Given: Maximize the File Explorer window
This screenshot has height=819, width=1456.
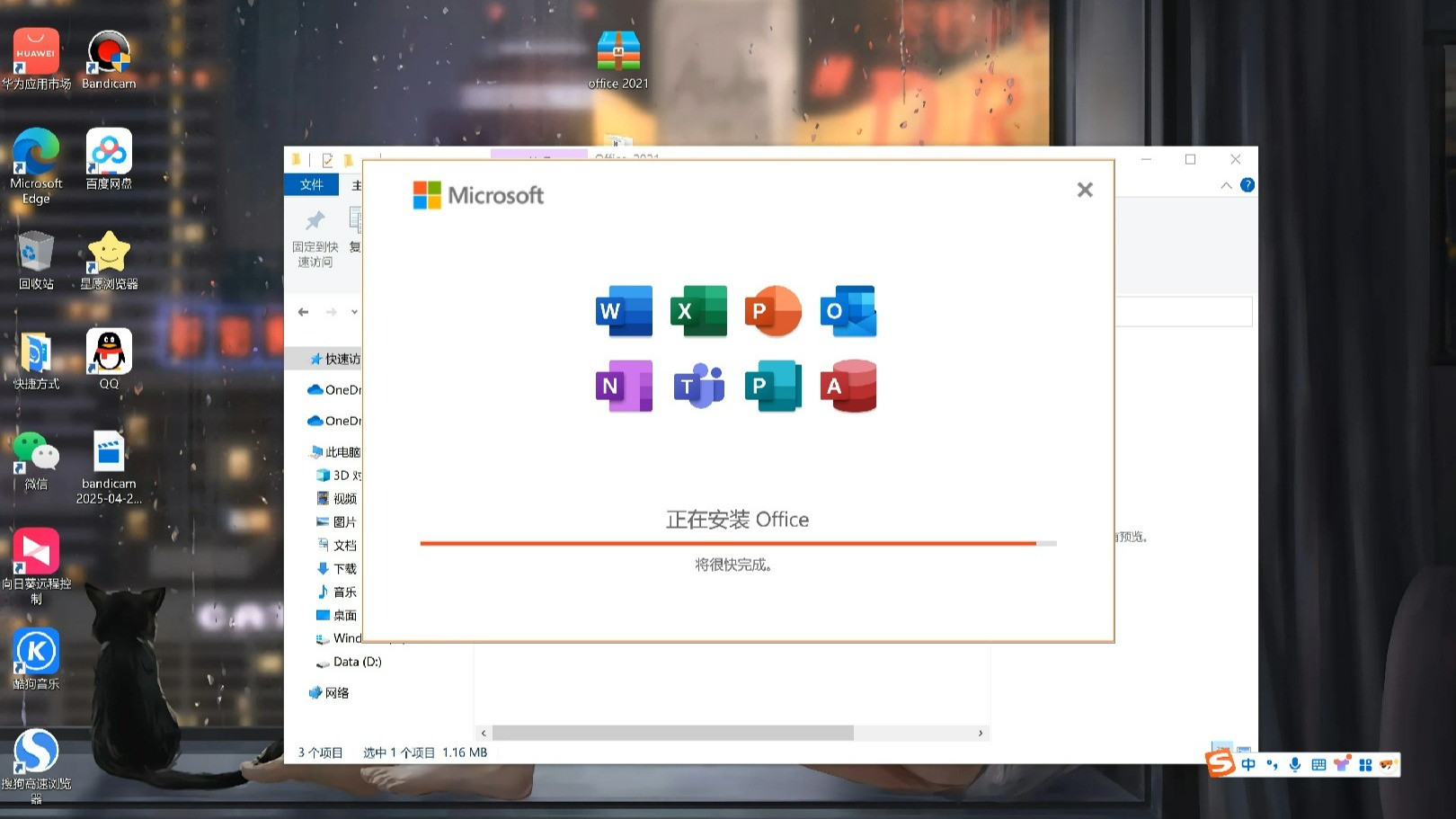Looking at the screenshot, I should (x=1191, y=159).
